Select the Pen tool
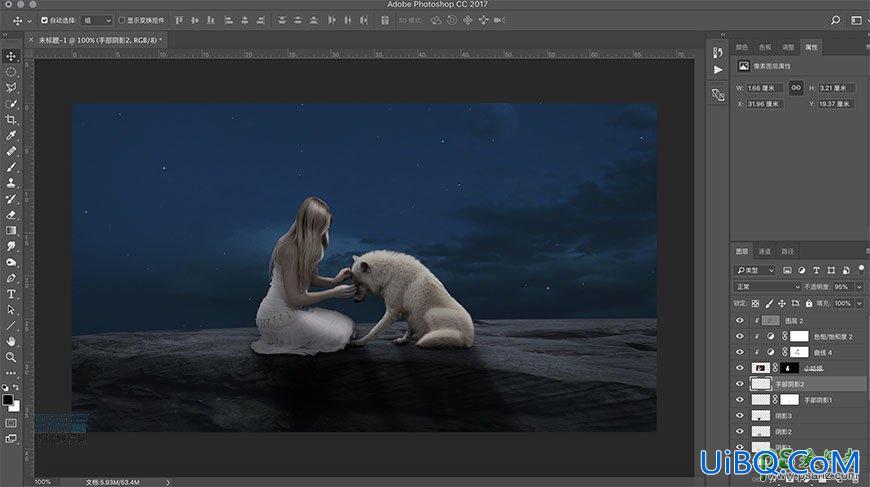The height and width of the screenshot is (487, 870). (11, 278)
